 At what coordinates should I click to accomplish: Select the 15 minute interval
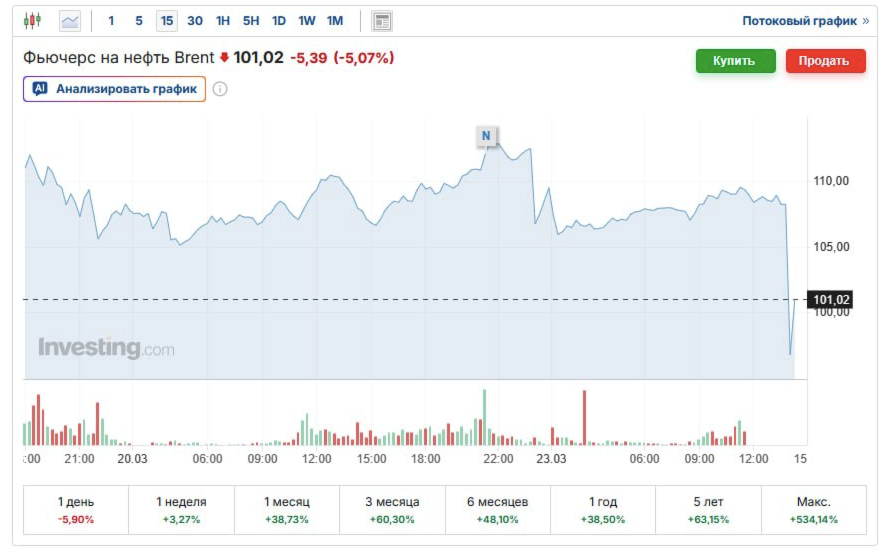[x=167, y=21]
